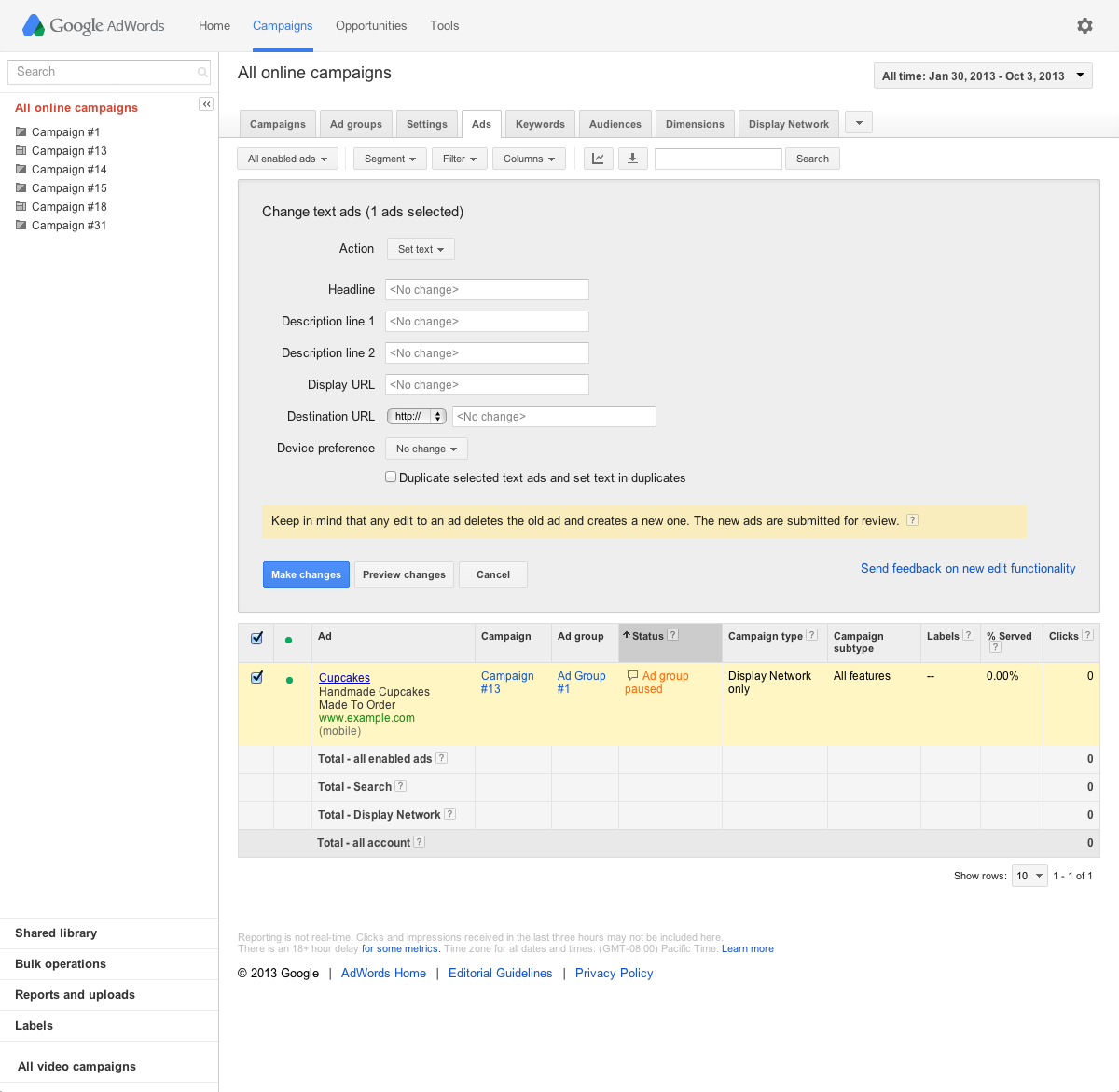
Task: Click the Description line 1 field
Action: click(487, 321)
